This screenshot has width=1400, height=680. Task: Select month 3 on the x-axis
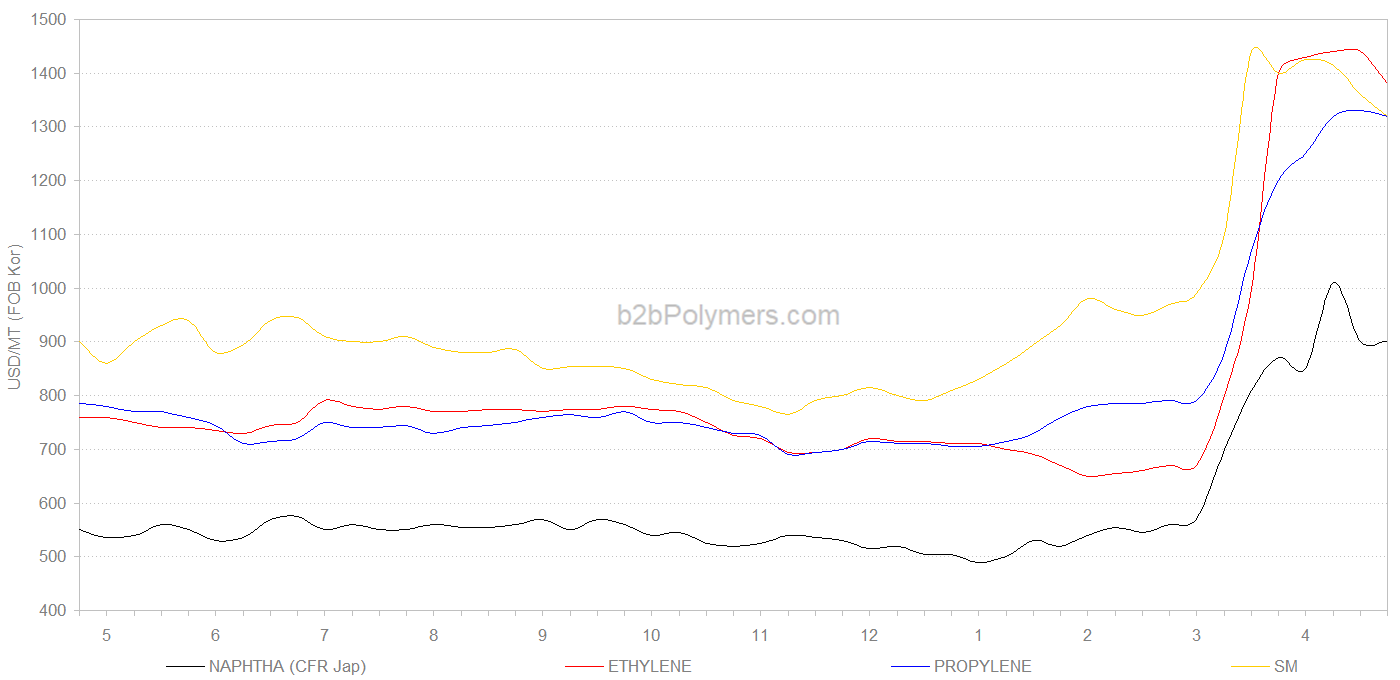click(1196, 635)
